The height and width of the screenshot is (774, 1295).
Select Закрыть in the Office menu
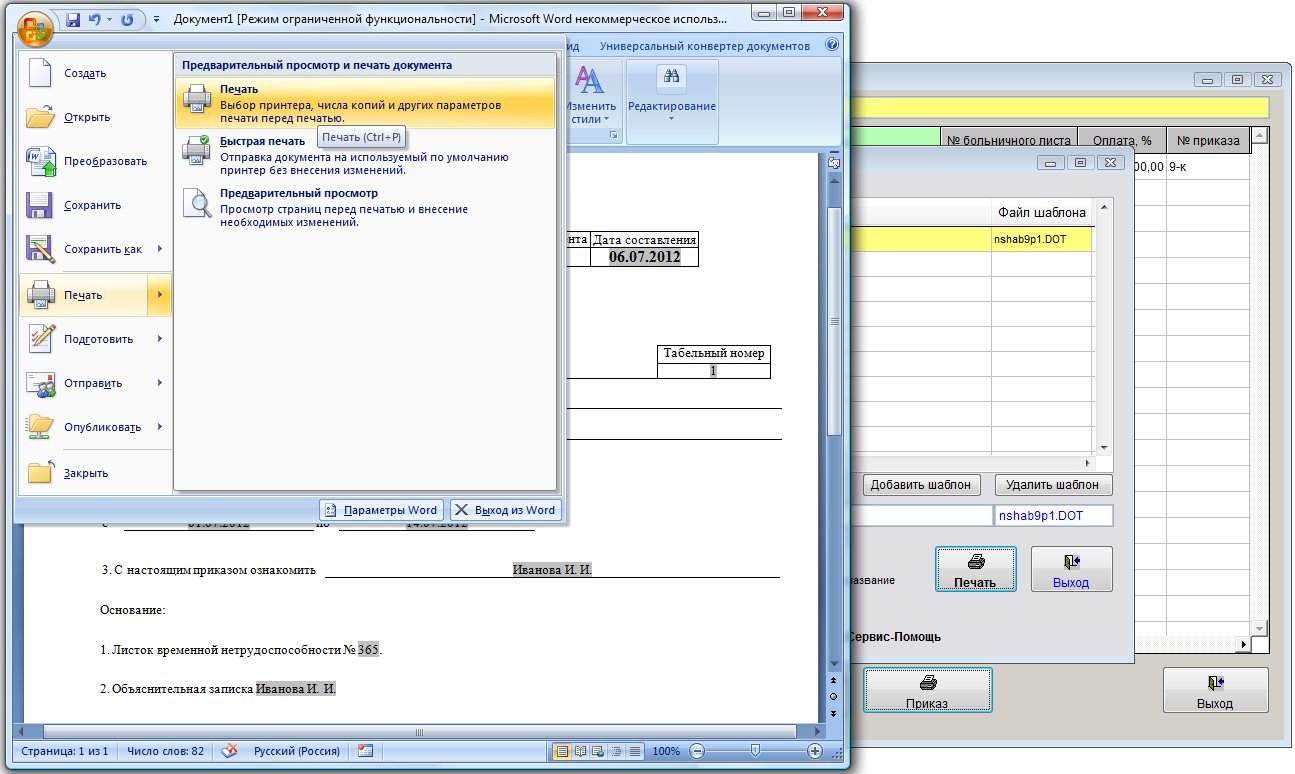96,473
